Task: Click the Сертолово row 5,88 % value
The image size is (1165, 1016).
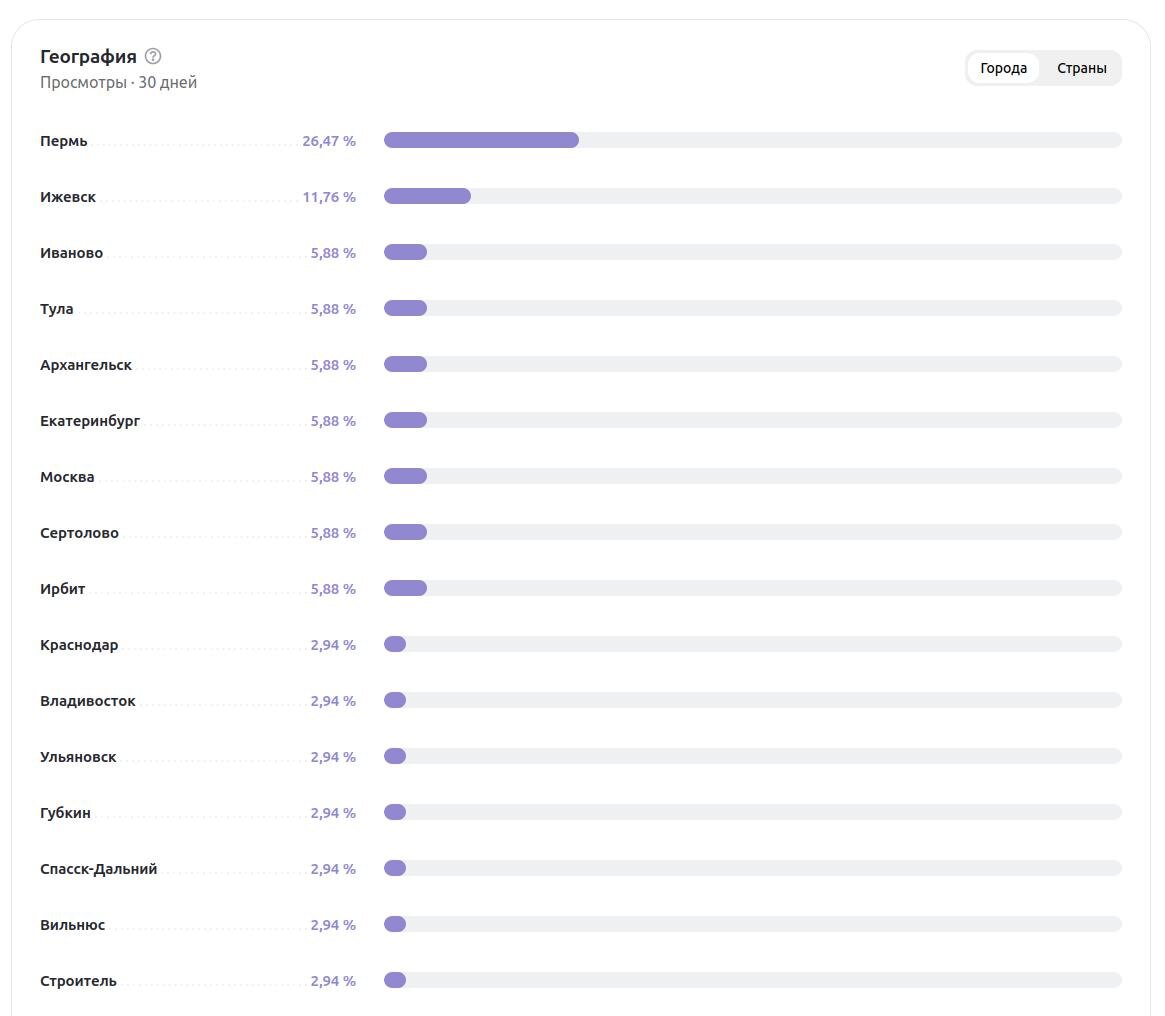Action: coord(333,533)
